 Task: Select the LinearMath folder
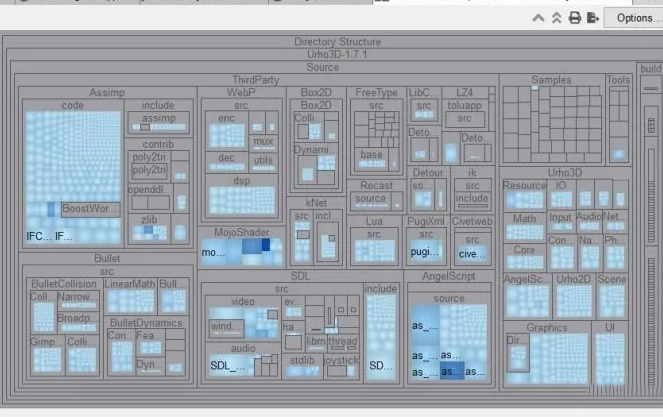pos(130,284)
